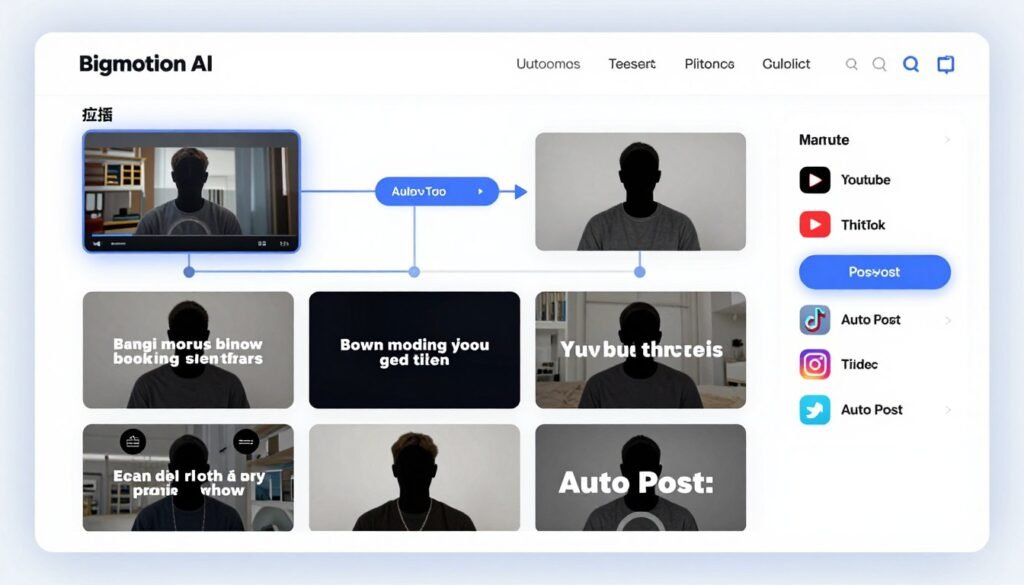Screen dimensions: 1024x585
Task: Click the small arrow inside the AutoToo pill
Action: point(481,191)
